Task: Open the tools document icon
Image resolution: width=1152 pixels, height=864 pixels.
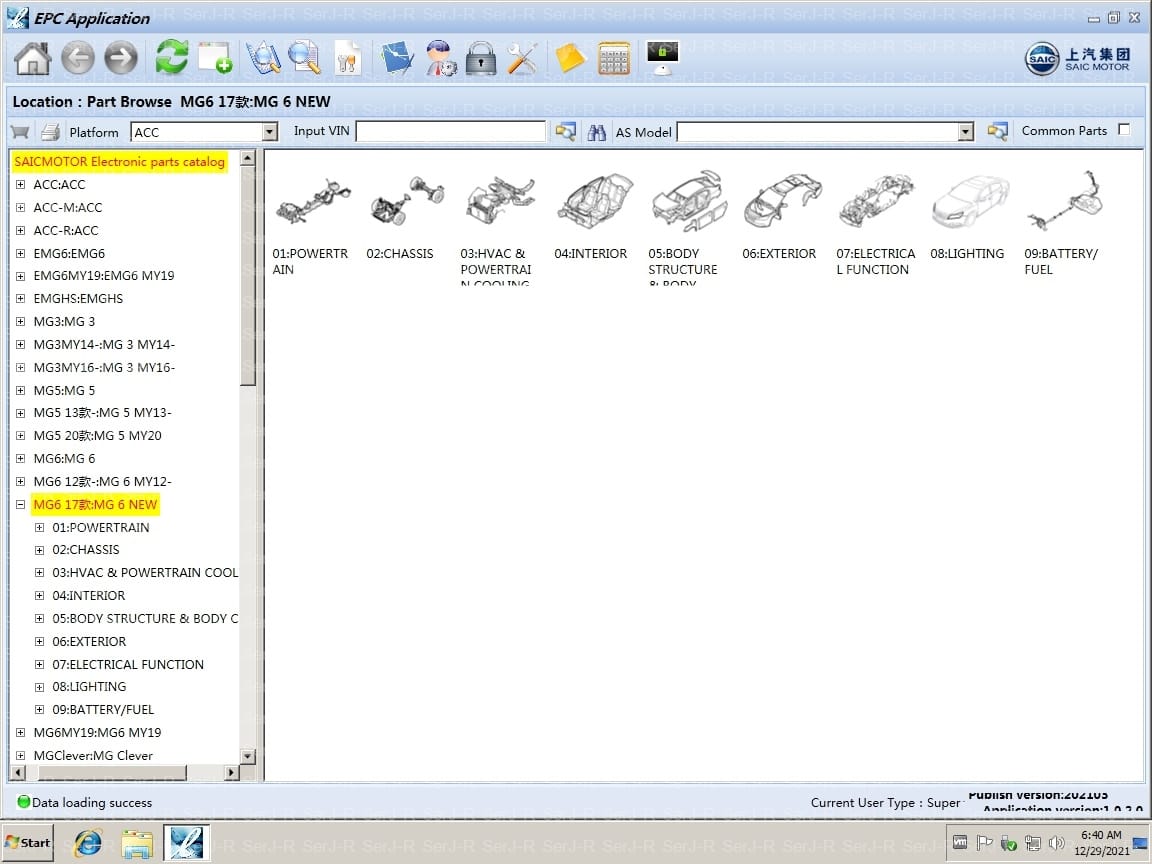Action: tap(347, 58)
